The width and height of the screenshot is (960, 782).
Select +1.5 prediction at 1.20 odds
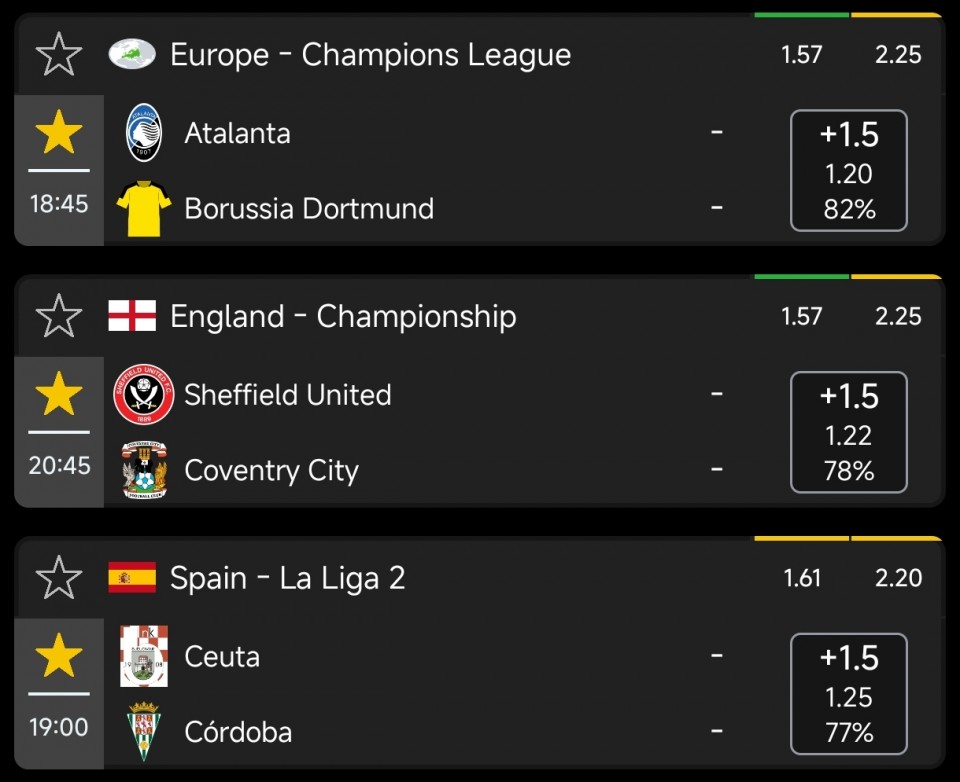849,171
